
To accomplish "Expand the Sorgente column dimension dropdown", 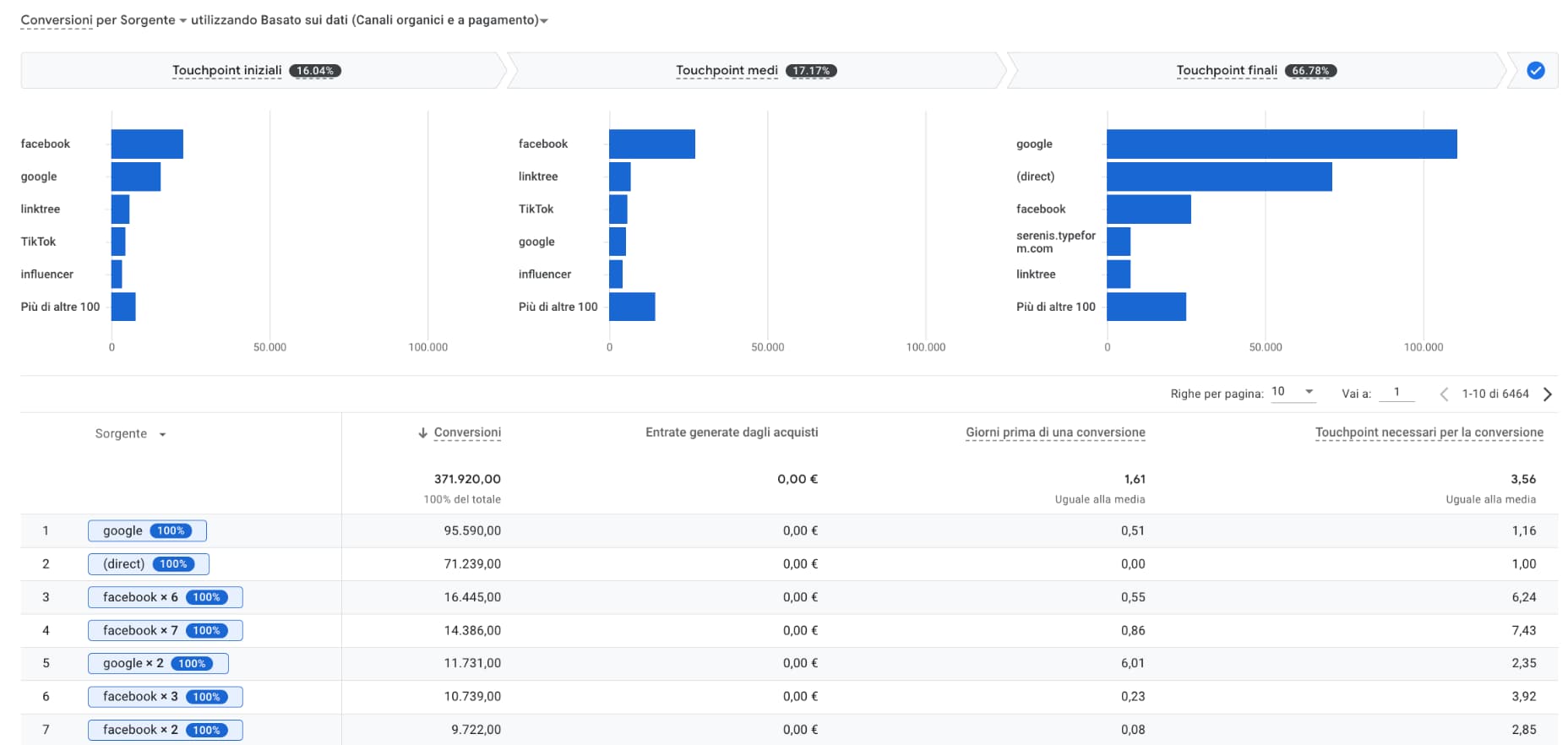I will [x=162, y=434].
